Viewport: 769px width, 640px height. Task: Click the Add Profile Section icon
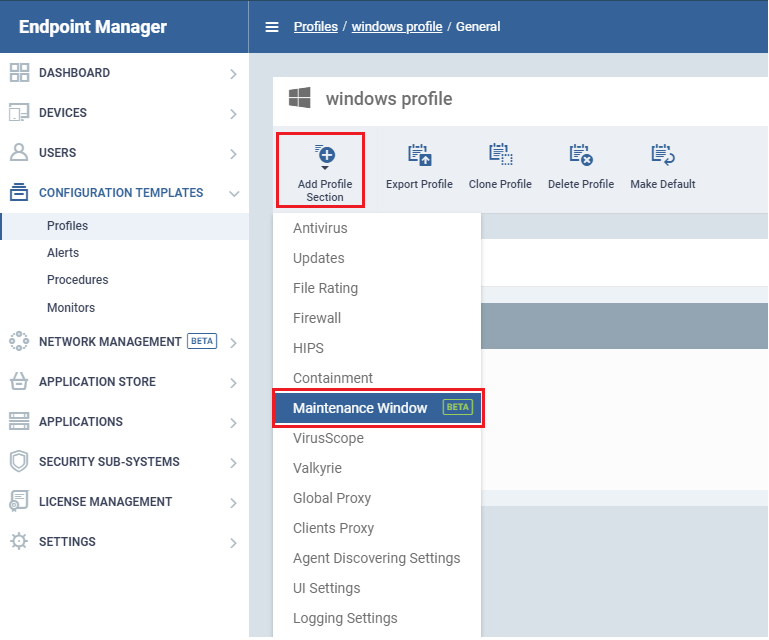325,157
